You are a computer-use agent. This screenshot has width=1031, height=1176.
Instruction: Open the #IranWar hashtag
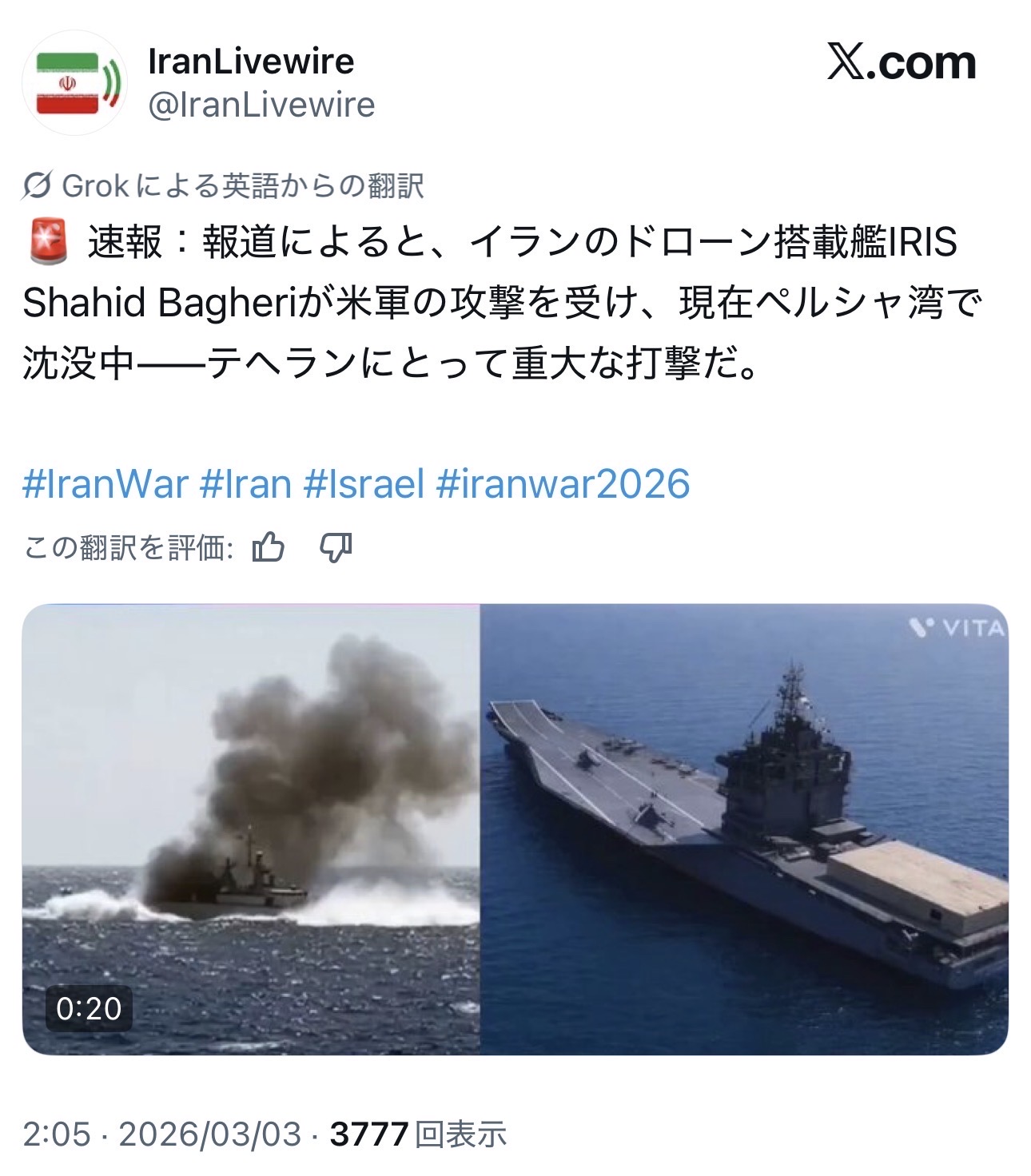coord(105,484)
